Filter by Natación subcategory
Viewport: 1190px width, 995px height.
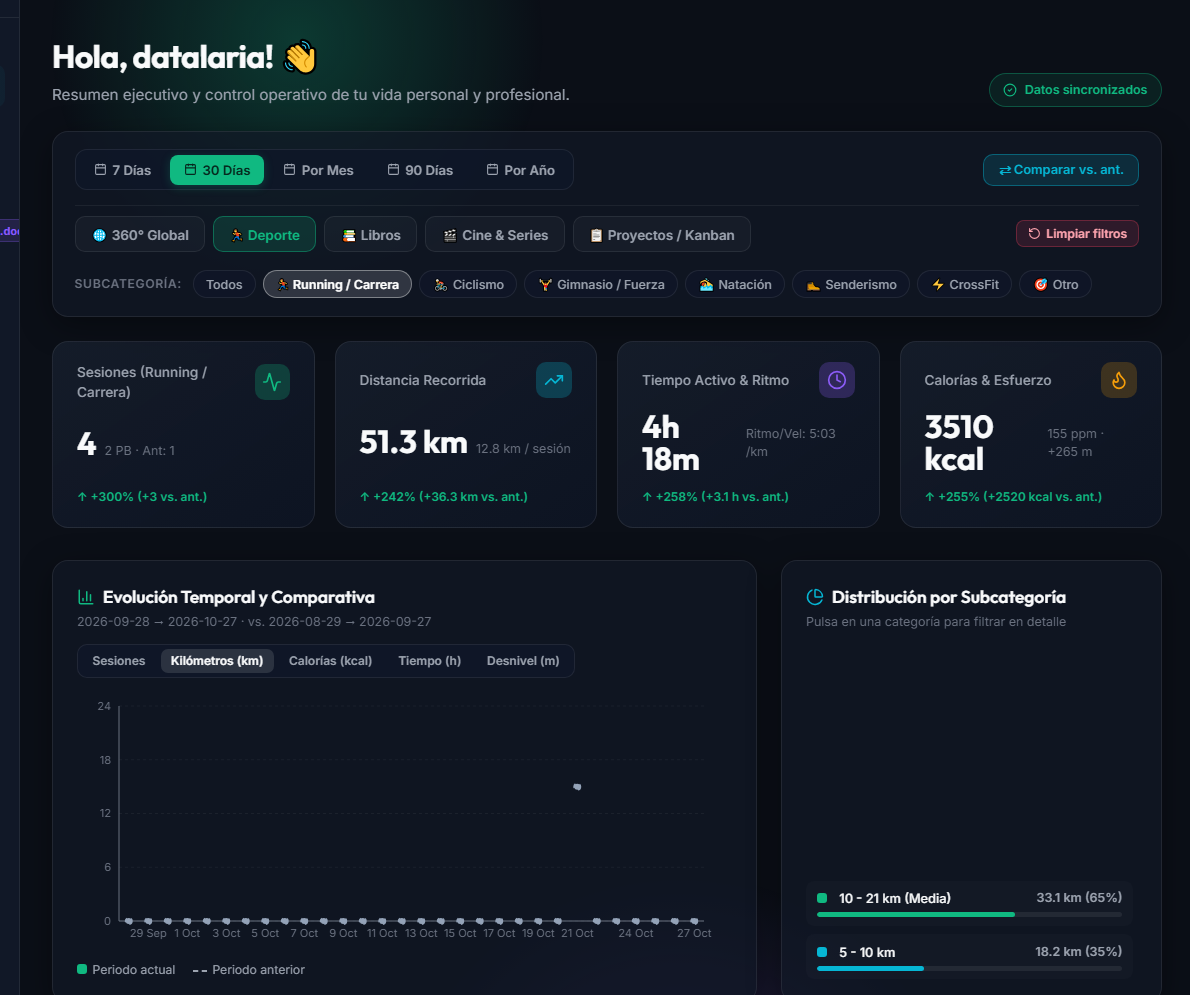pos(735,285)
